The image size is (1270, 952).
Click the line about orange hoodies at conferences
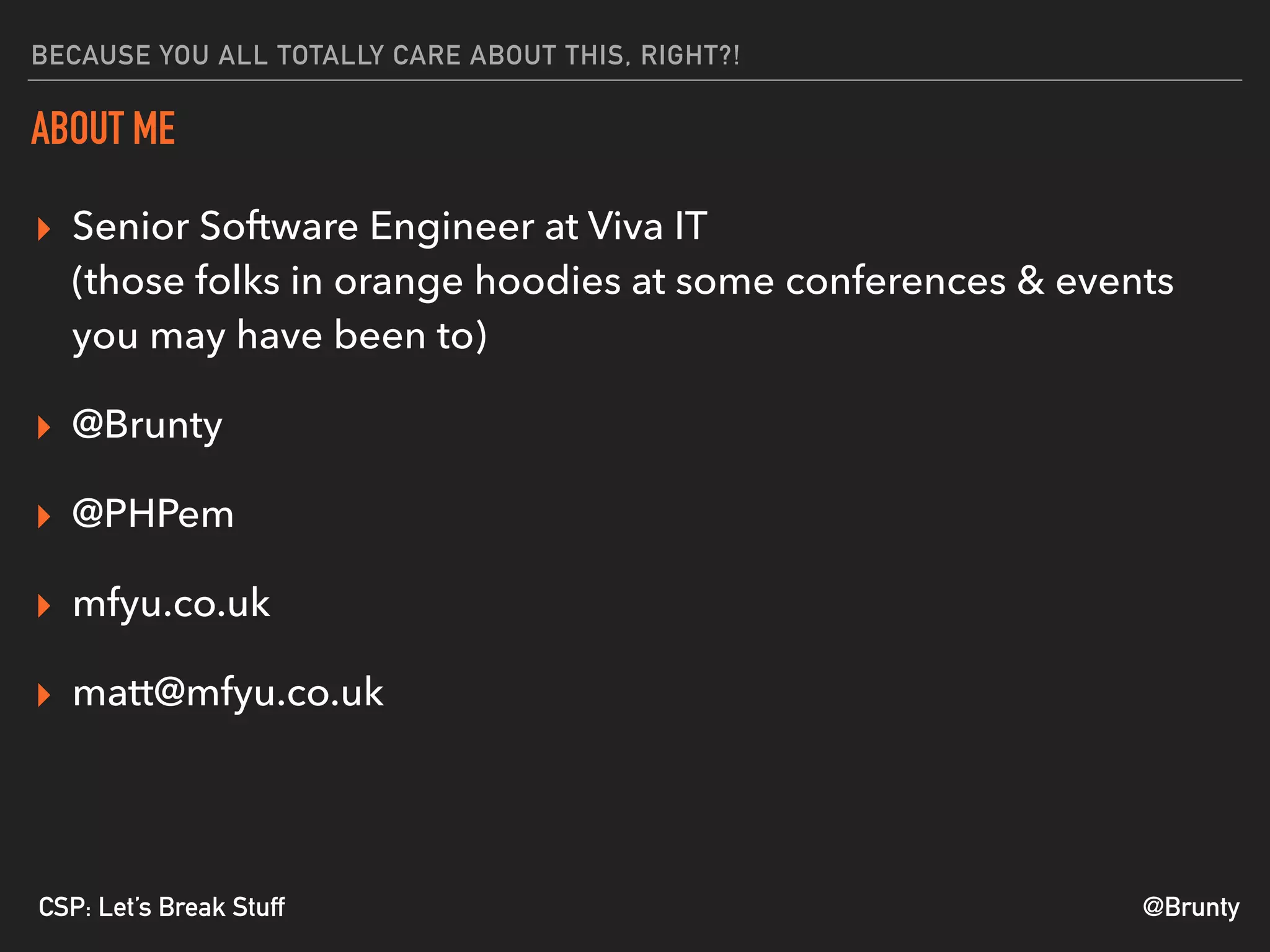623,281
